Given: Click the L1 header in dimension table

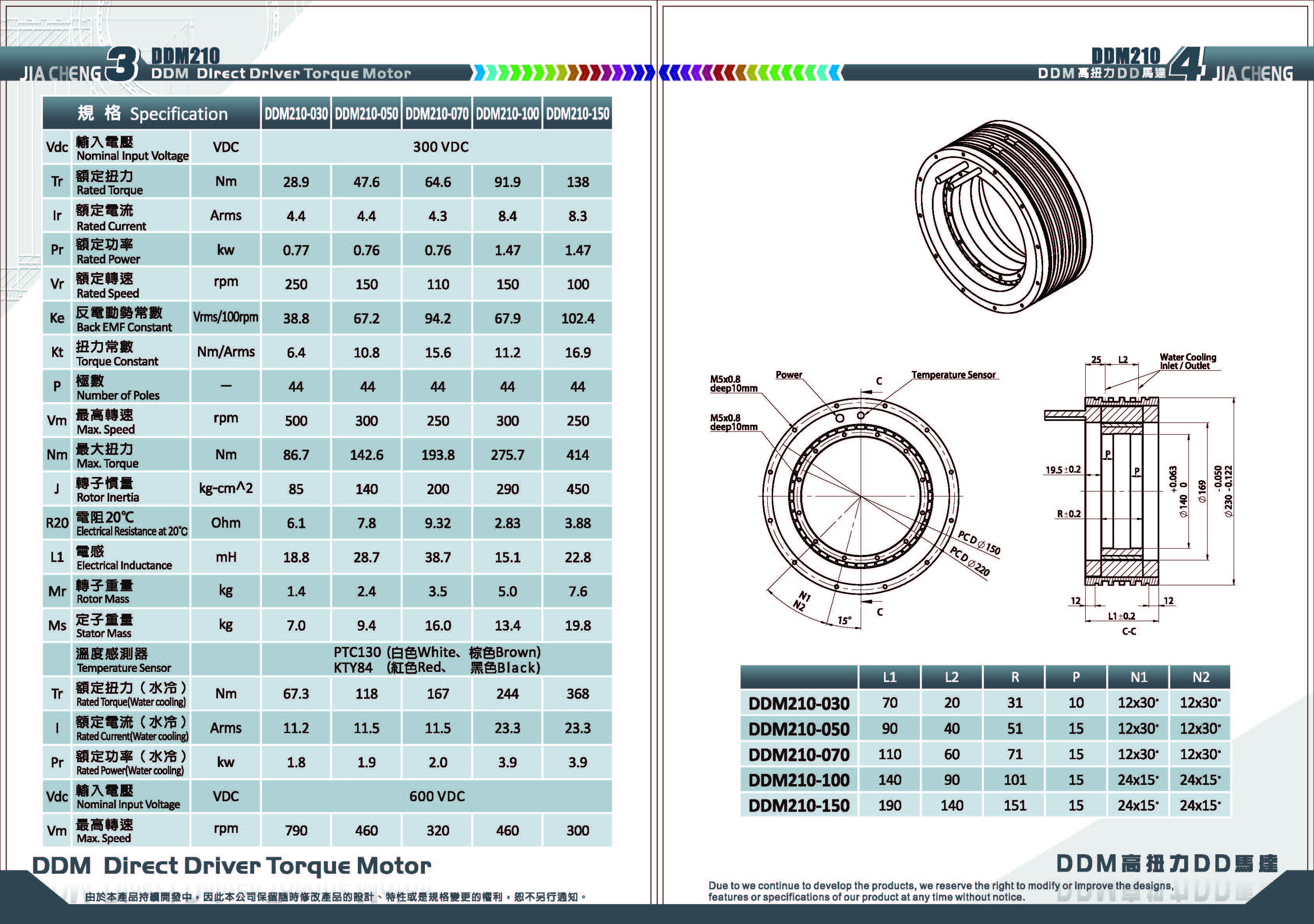Looking at the screenshot, I should 890,677.
